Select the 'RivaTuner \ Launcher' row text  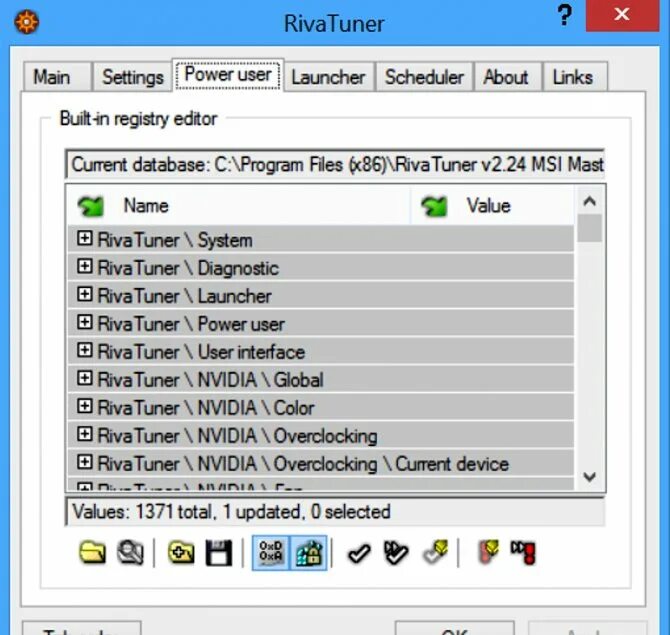click(x=185, y=296)
